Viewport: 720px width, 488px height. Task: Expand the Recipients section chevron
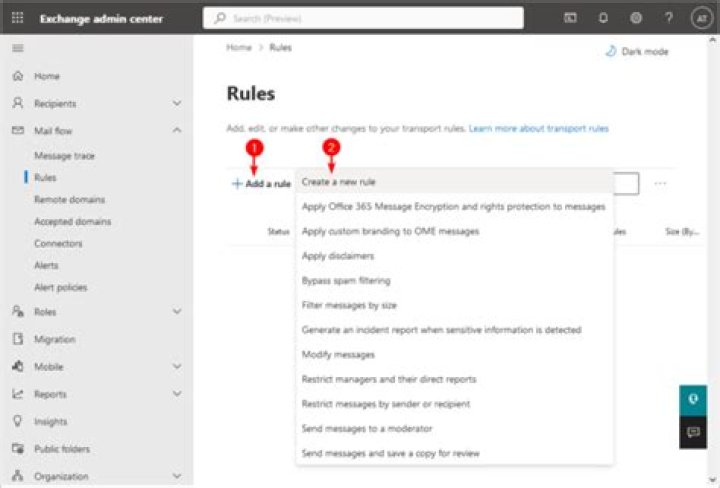[x=177, y=103]
